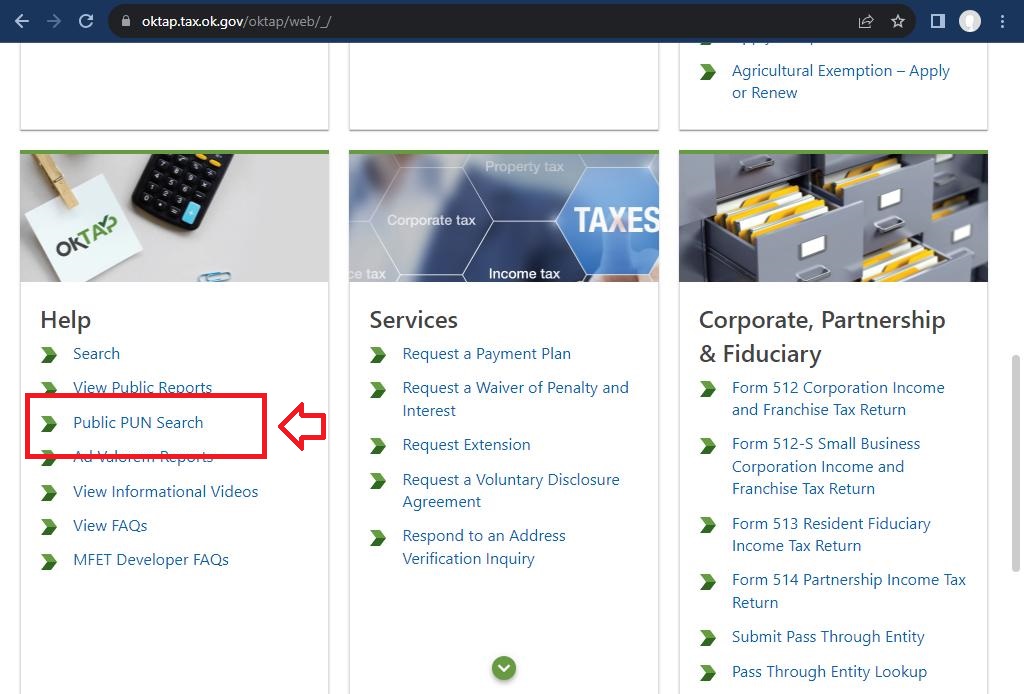The height and width of the screenshot is (694, 1024).
Task: Open Form 512-S Small Business Corporation link
Action: click(x=825, y=466)
